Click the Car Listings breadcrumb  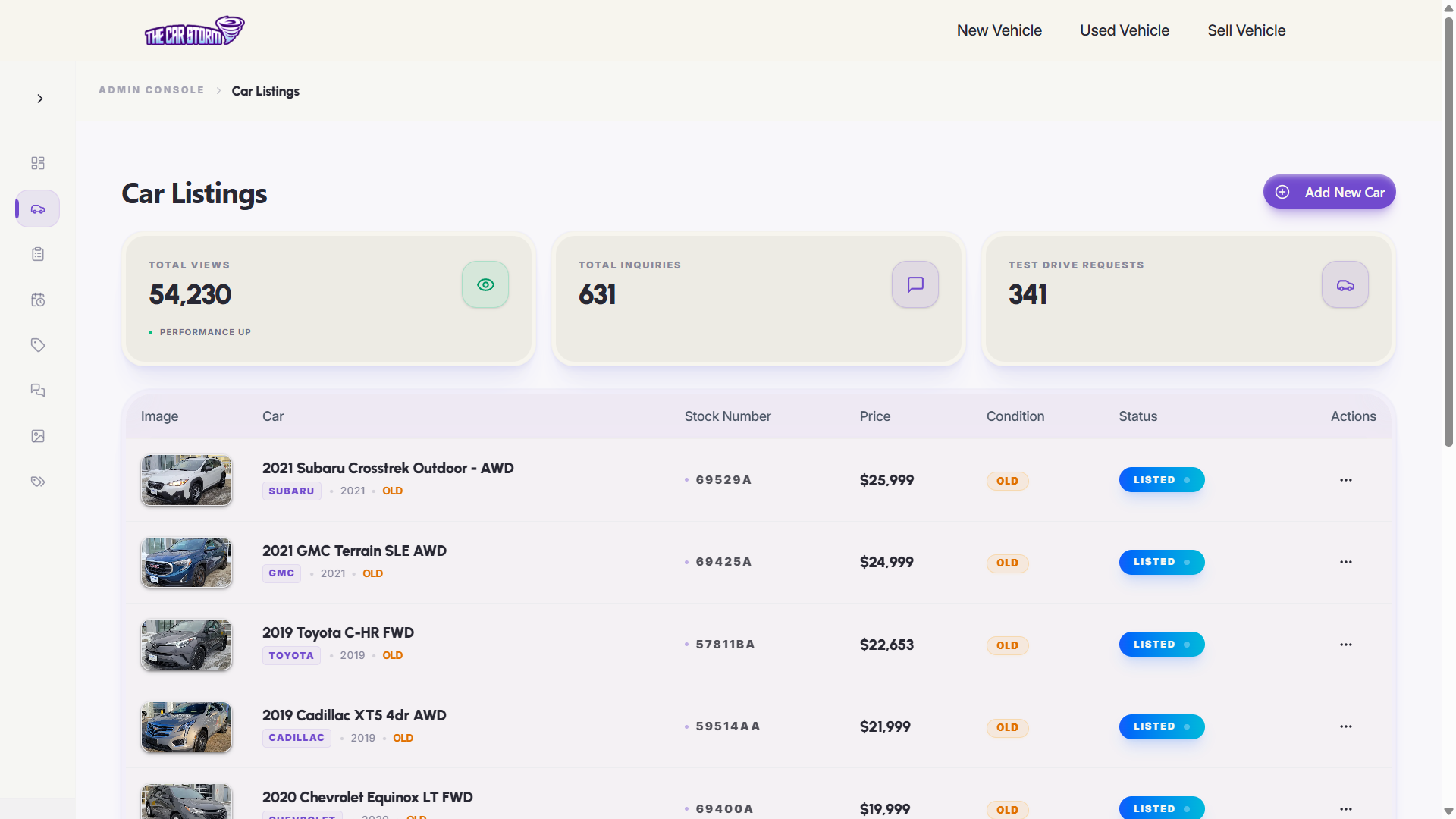(265, 91)
